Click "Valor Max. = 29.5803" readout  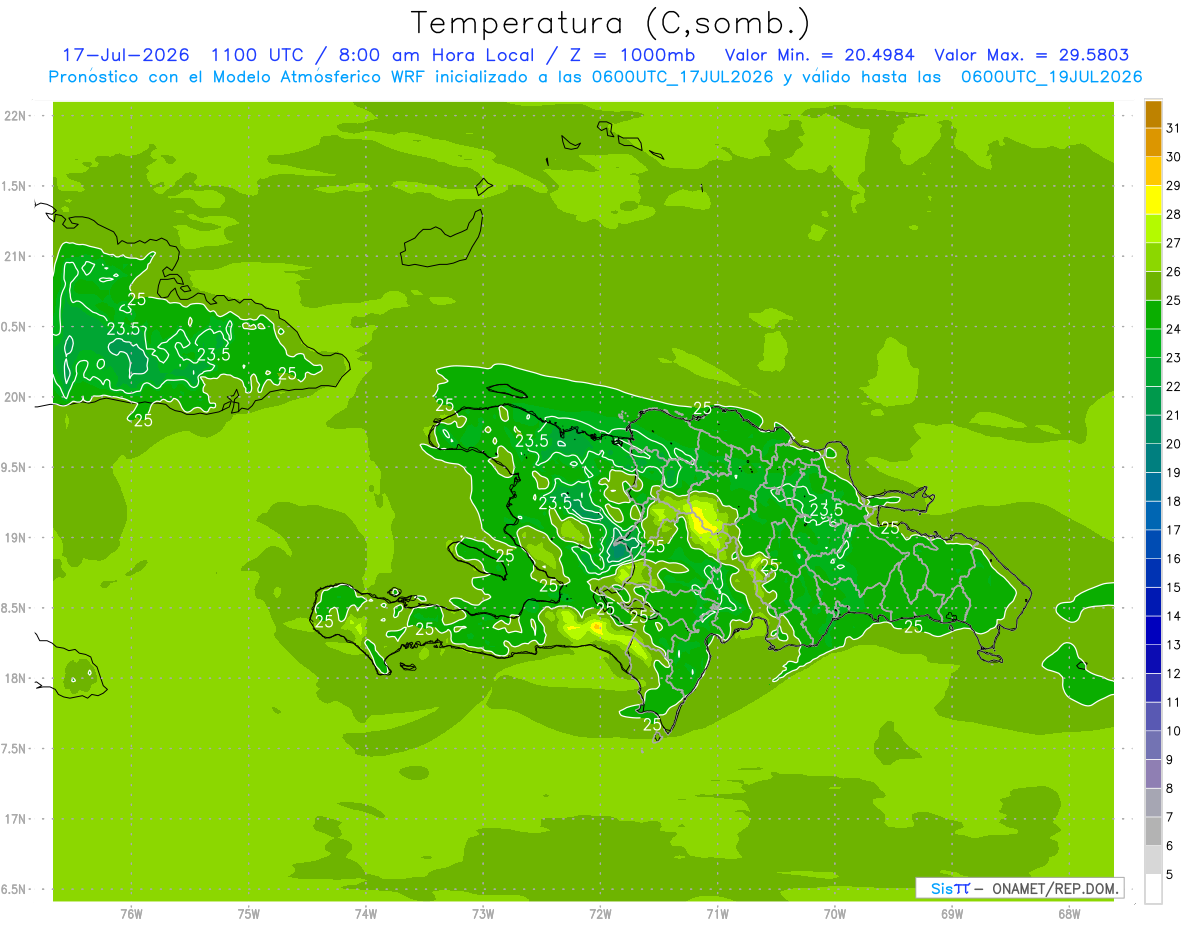coord(1032,56)
